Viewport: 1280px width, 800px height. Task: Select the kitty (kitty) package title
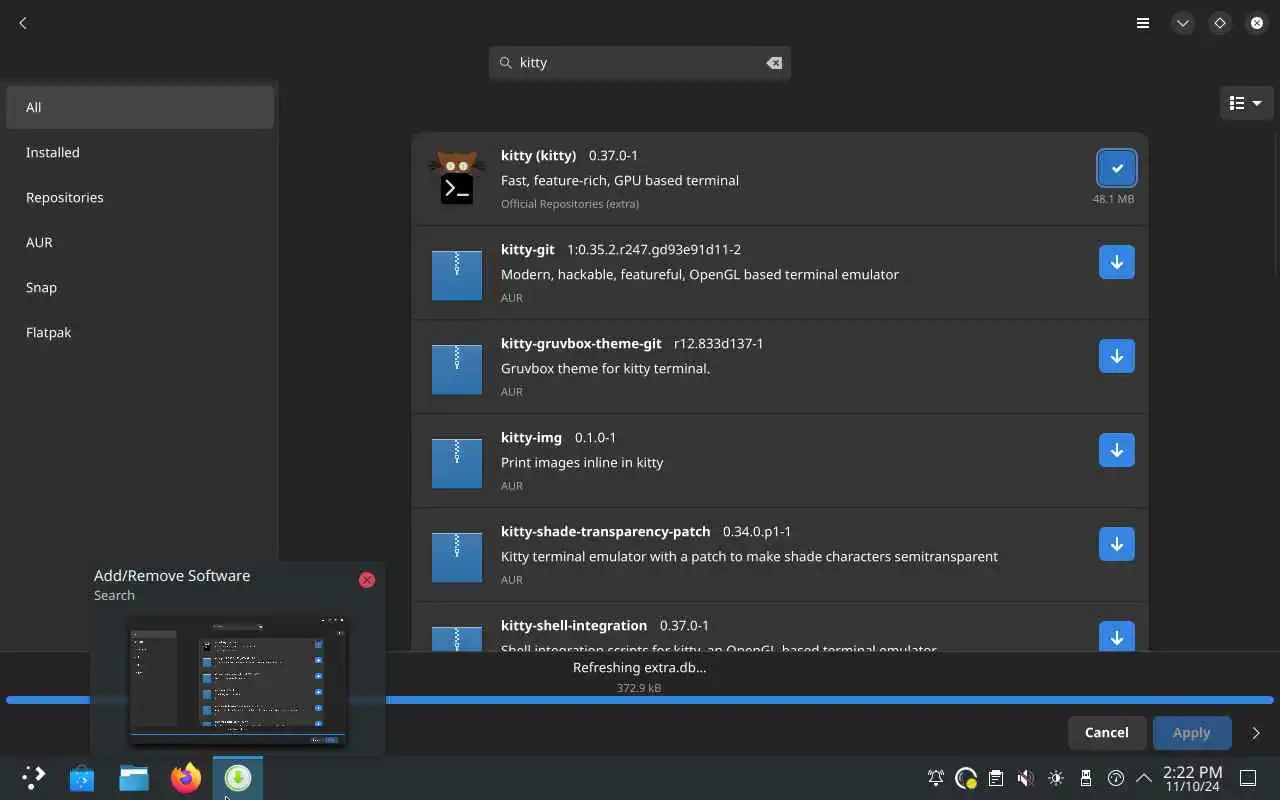coord(538,155)
